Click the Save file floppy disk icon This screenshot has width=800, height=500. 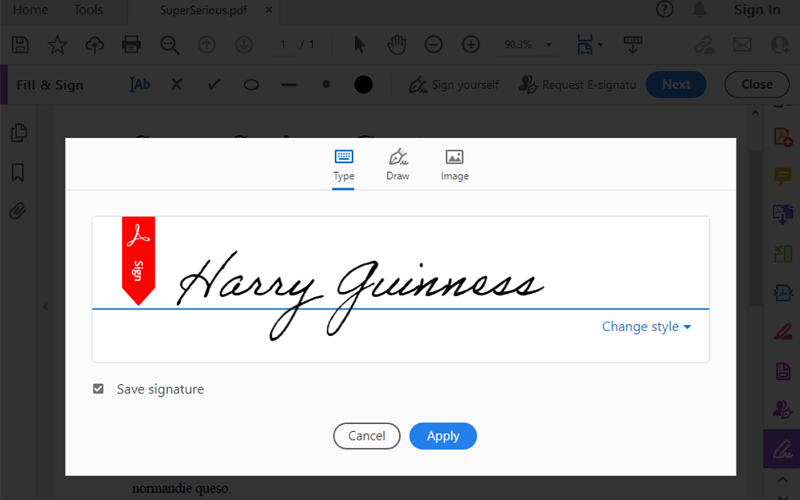(x=20, y=45)
